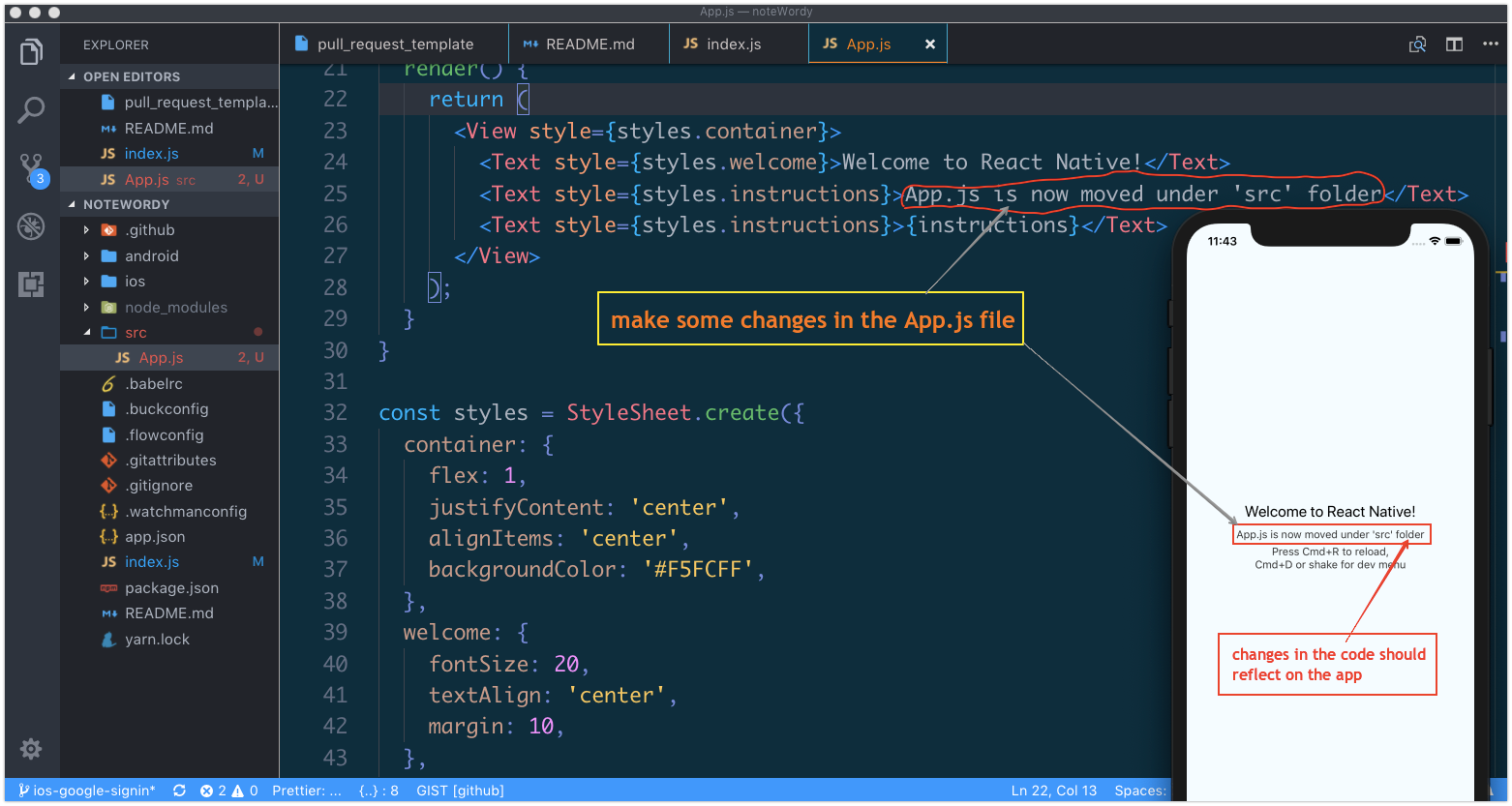Click GIST [github] in the status bar
Screen dimensions: 1512x806
point(459,790)
